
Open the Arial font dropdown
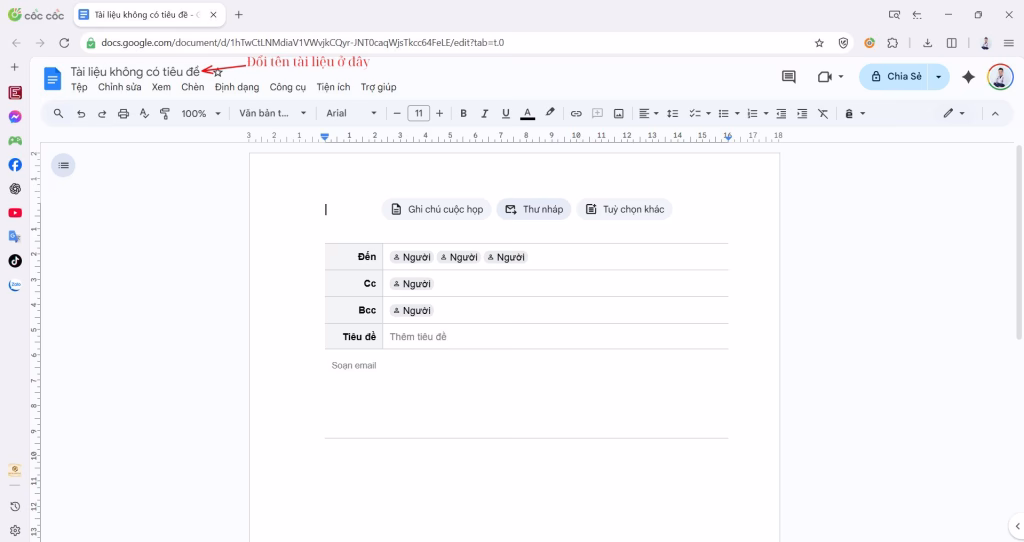pyautogui.click(x=351, y=114)
